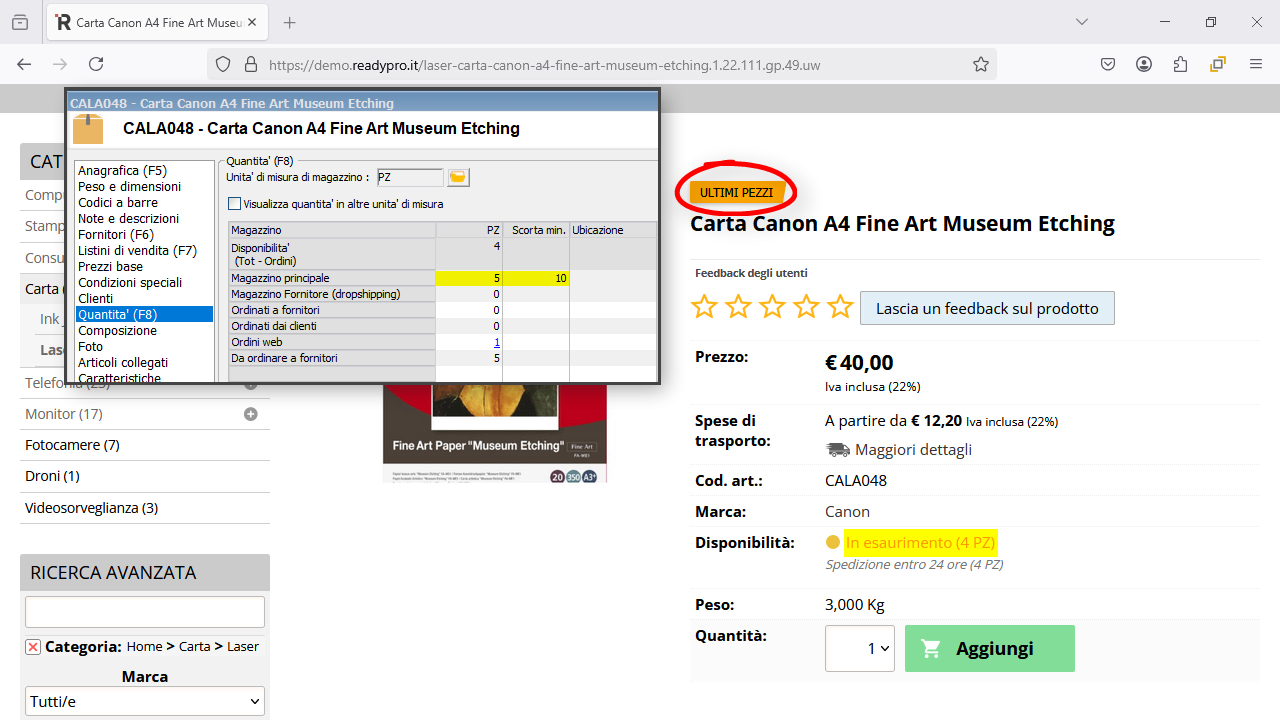Rate product with fifth star
1280x720 pixels.
841,307
